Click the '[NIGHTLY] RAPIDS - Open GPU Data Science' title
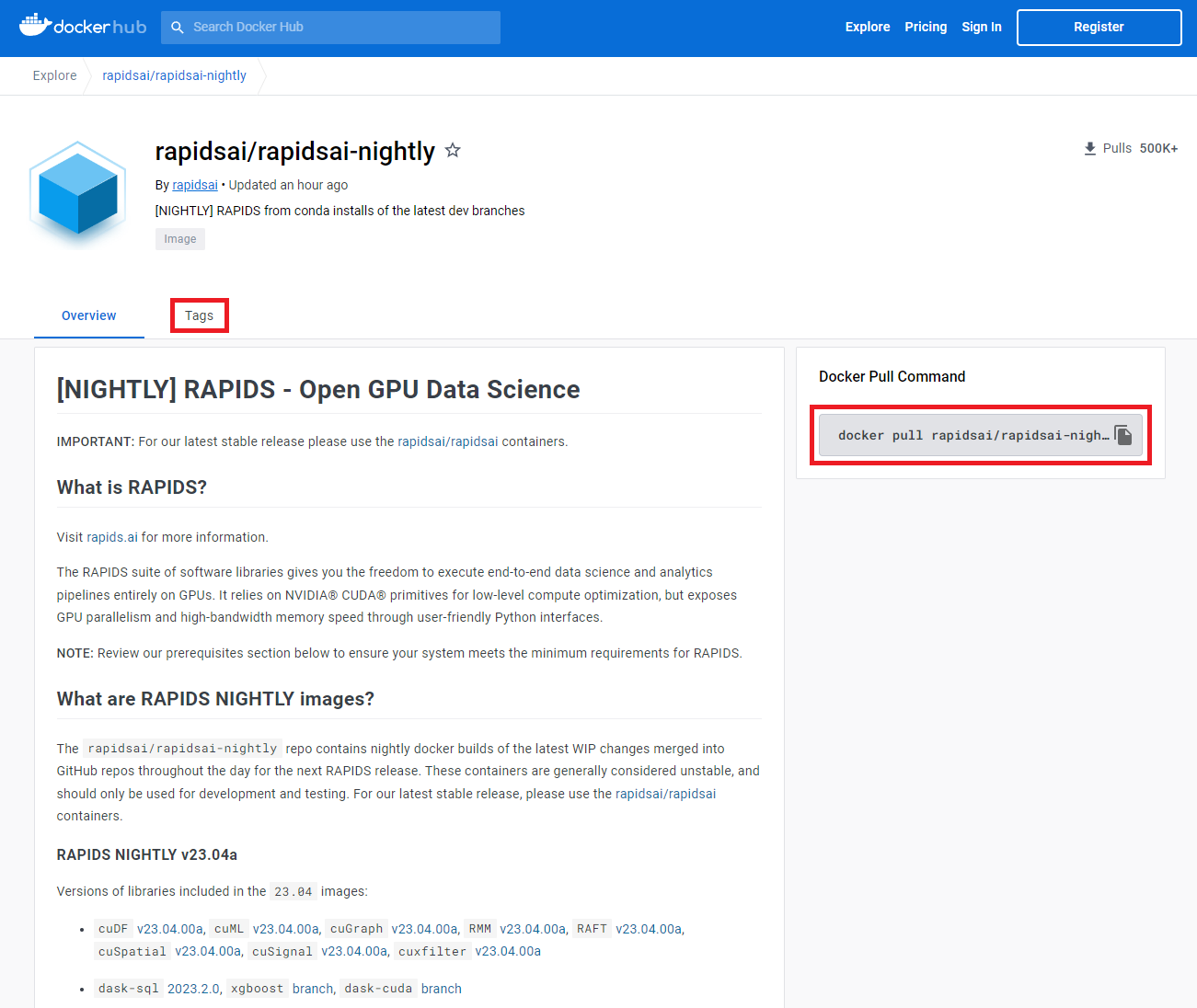Screen dimensions: 1197x1008 (318, 389)
